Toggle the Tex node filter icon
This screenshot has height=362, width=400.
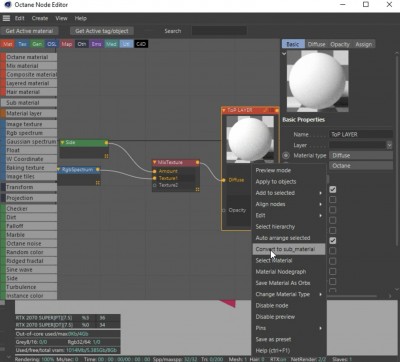[x=22, y=44]
